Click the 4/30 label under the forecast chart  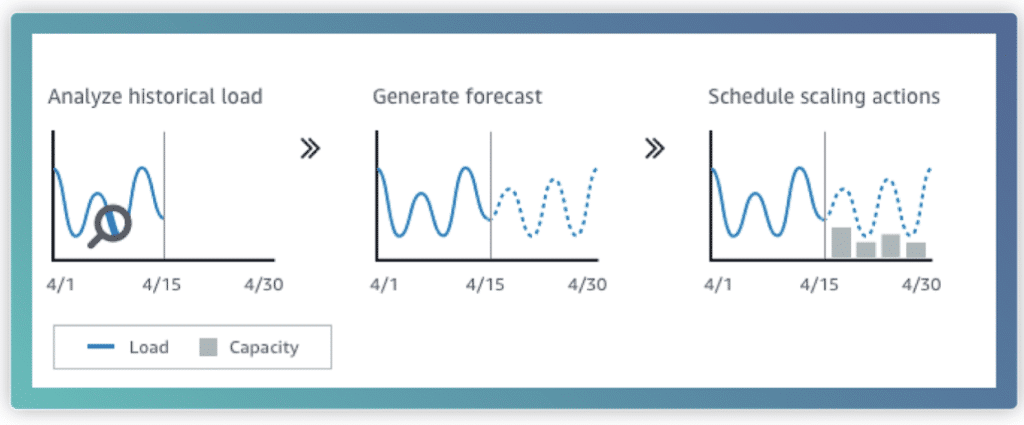[586, 285]
